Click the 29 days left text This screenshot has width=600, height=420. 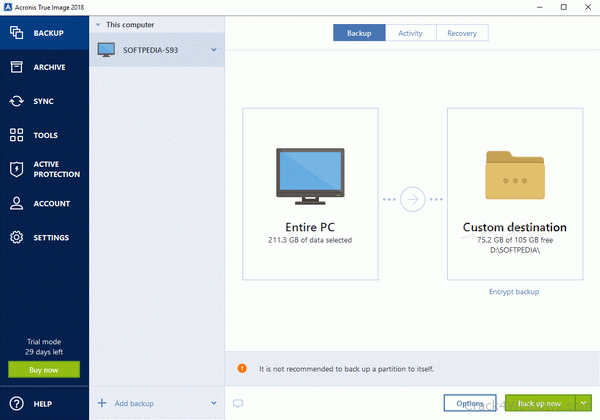tap(44, 352)
